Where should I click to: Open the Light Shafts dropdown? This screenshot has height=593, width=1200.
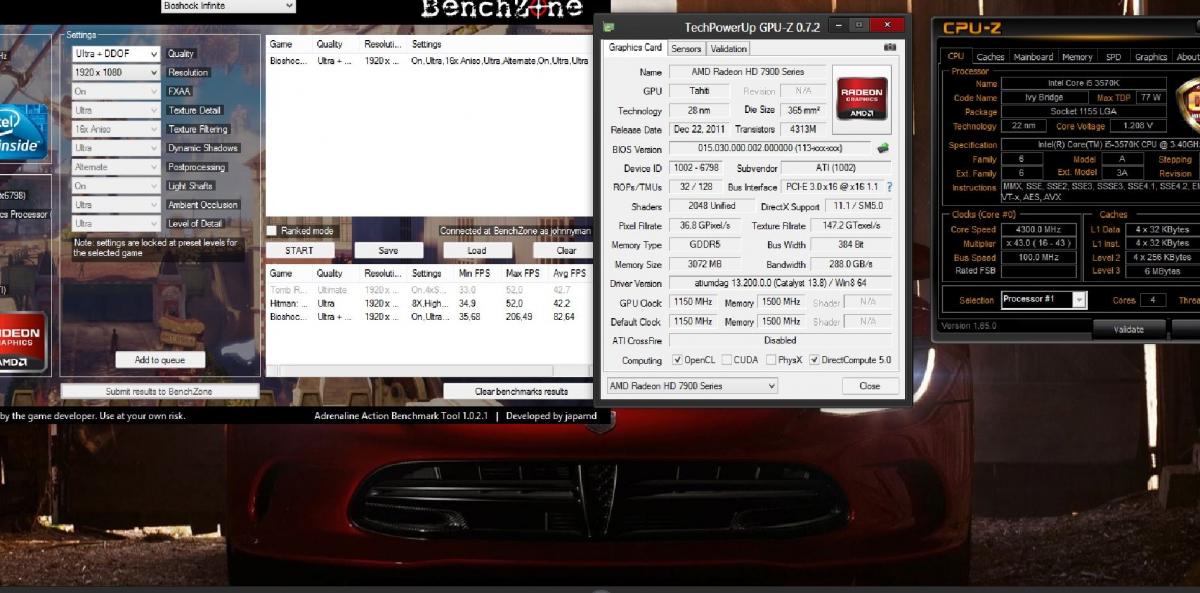[x=116, y=186]
